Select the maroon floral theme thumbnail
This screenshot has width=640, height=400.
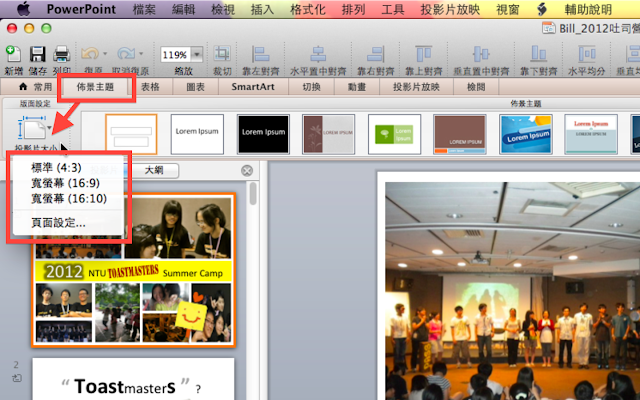[329, 134]
